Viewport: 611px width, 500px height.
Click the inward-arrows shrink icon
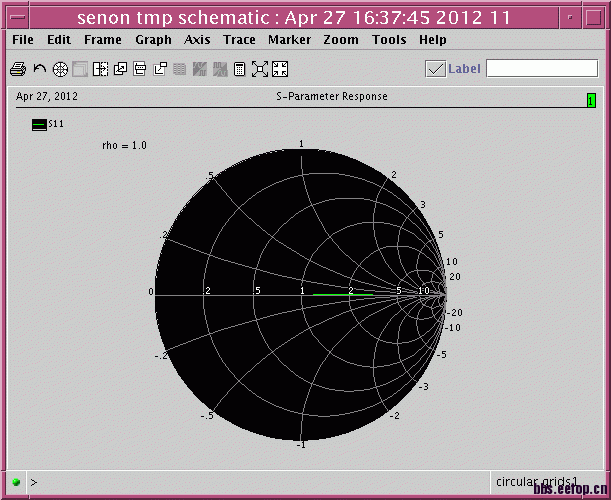click(280, 69)
